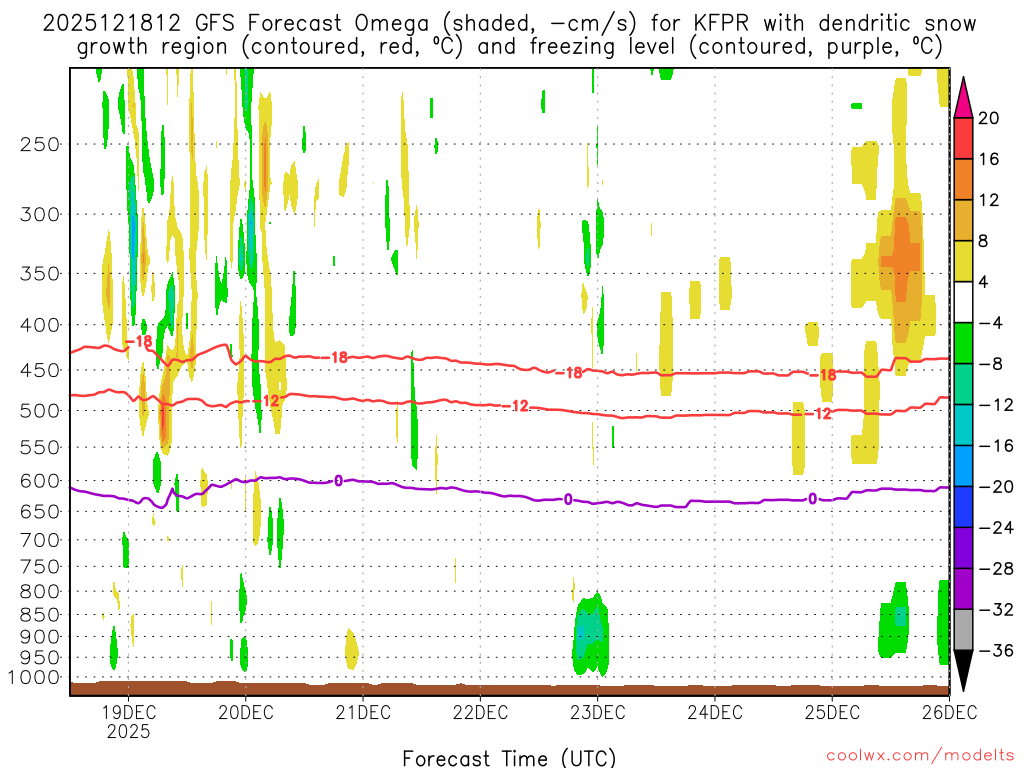Click the purple 0 contour label near 25DEC
This screenshot has height=768, width=1024.
812,500
